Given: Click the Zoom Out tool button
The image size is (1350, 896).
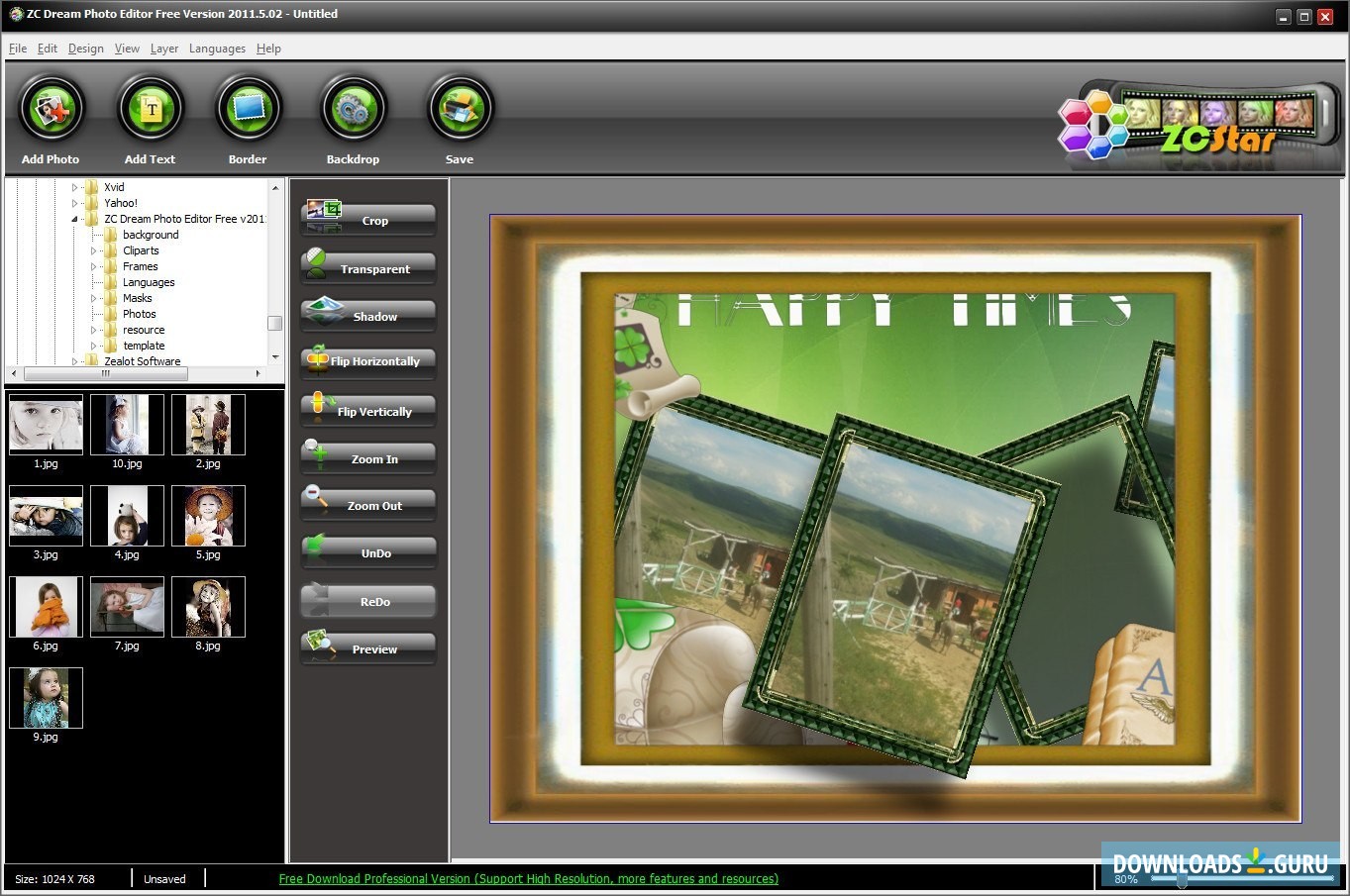Looking at the screenshot, I should click(x=368, y=505).
